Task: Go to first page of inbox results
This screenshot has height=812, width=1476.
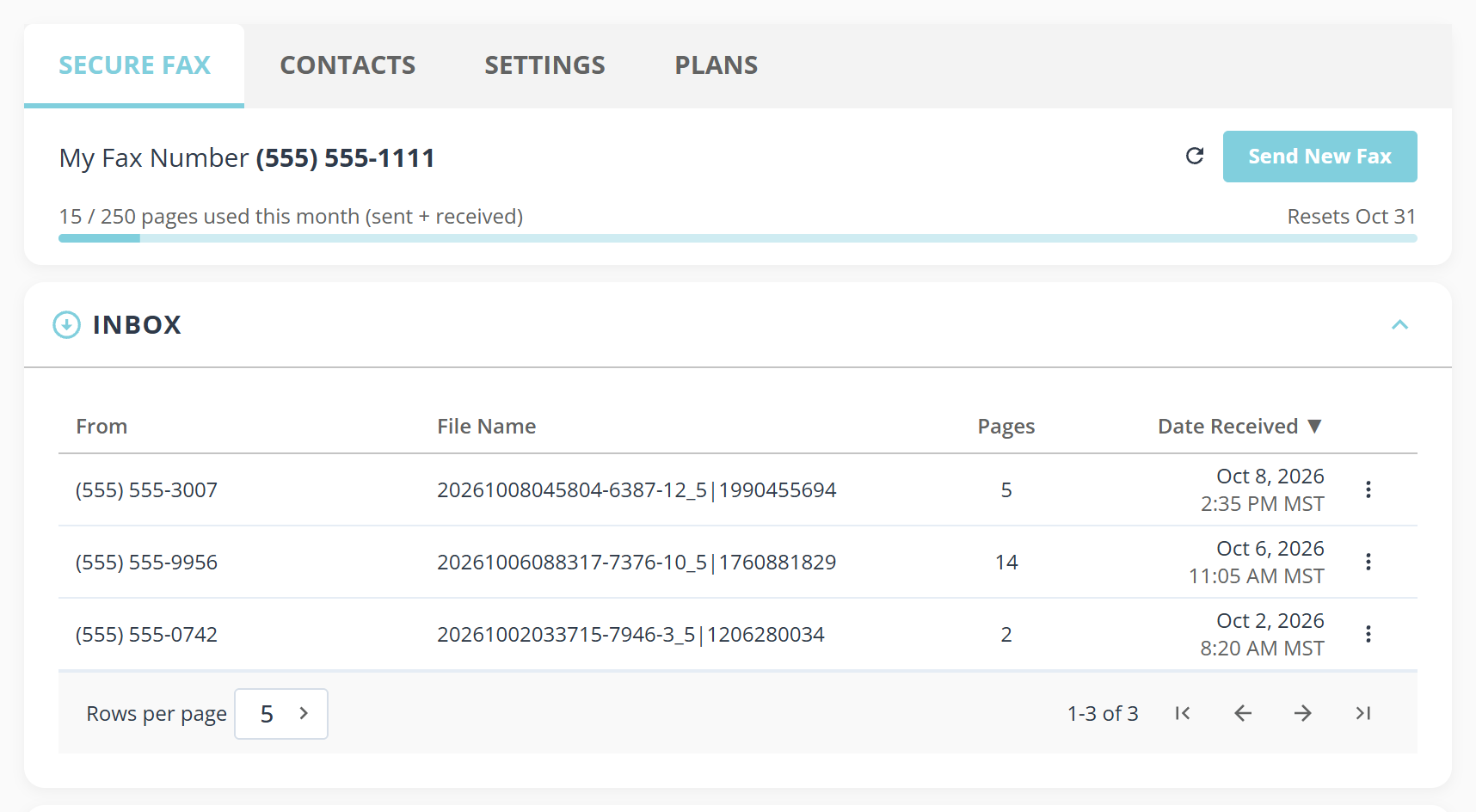Action: pos(1183,713)
